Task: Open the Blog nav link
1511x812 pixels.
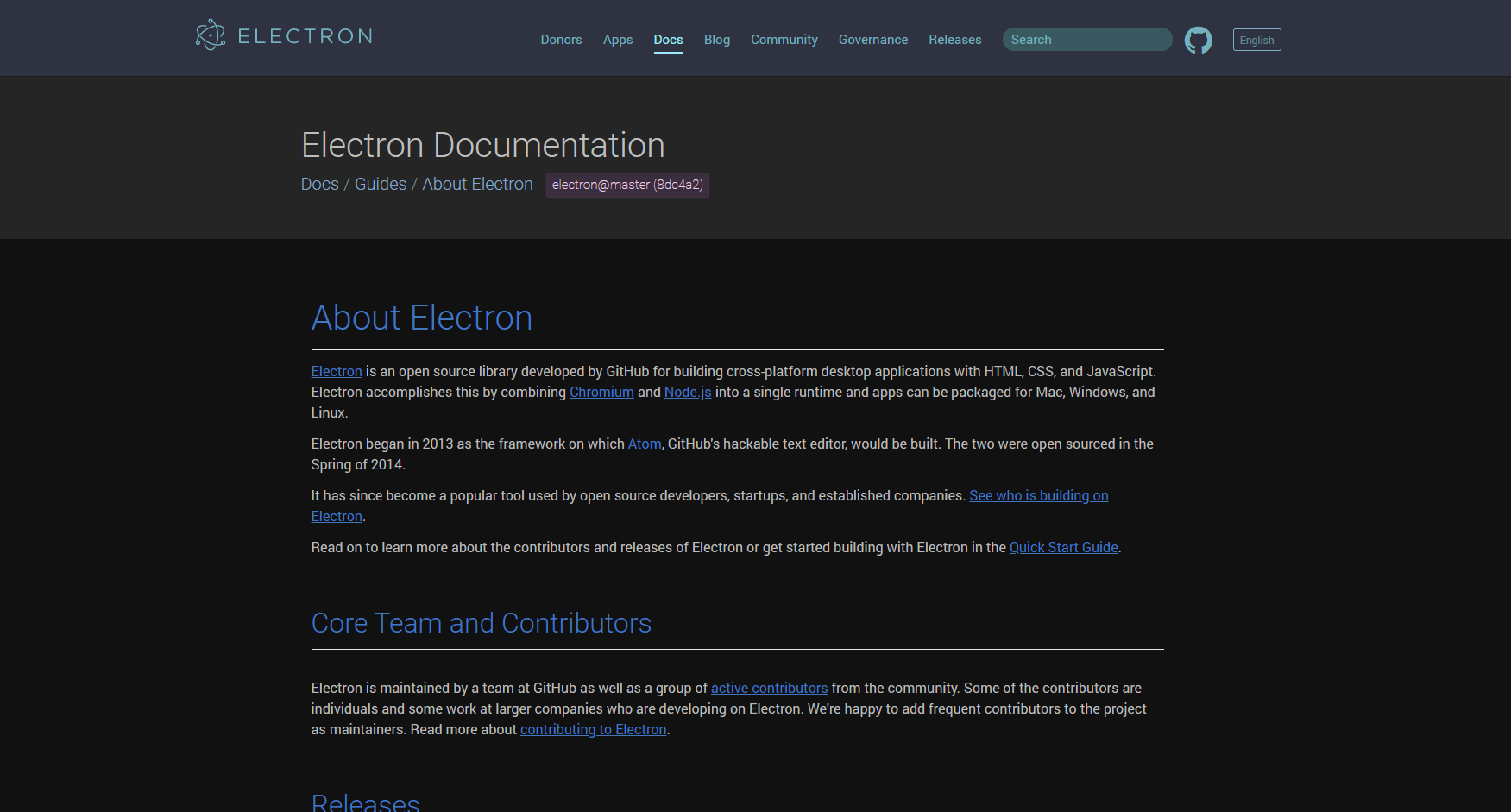Action: pos(717,40)
